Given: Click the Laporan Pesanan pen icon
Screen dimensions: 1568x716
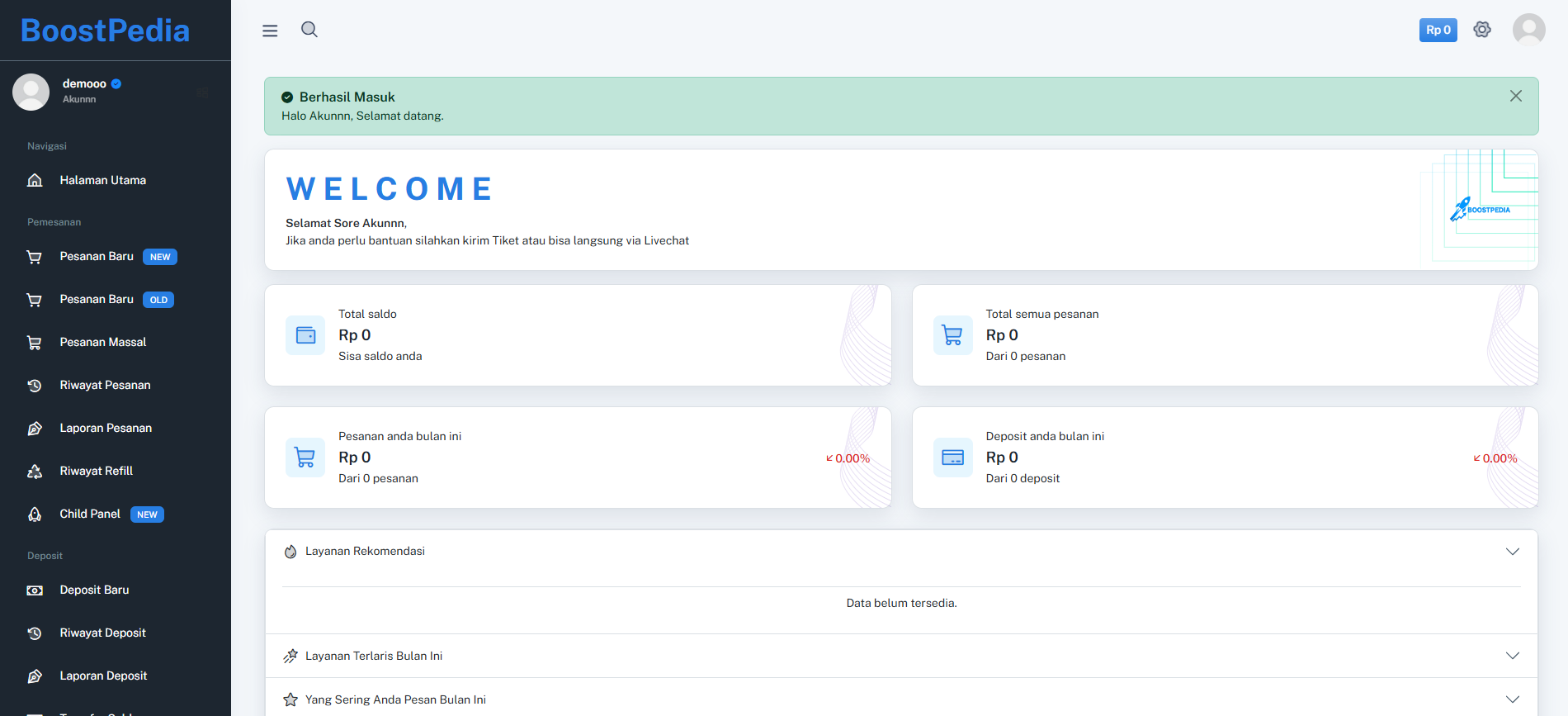Looking at the screenshot, I should coord(35,429).
